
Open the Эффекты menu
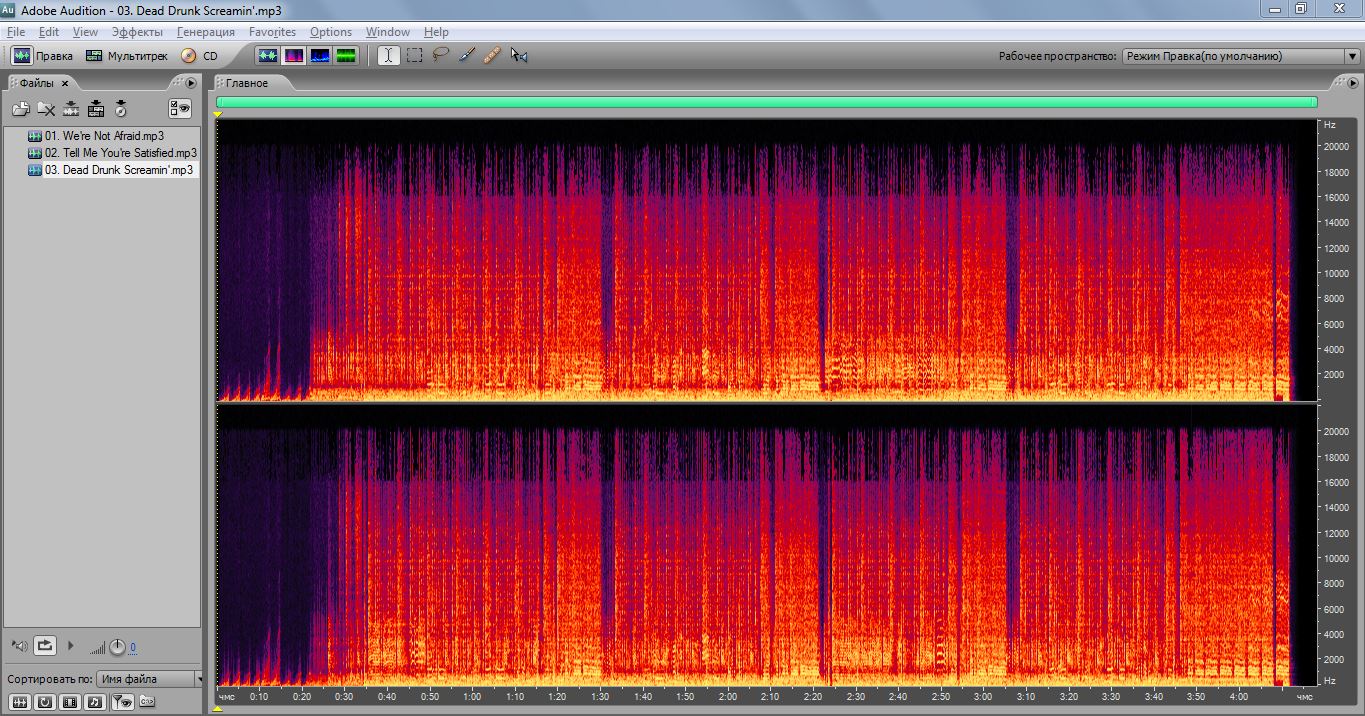137,32
